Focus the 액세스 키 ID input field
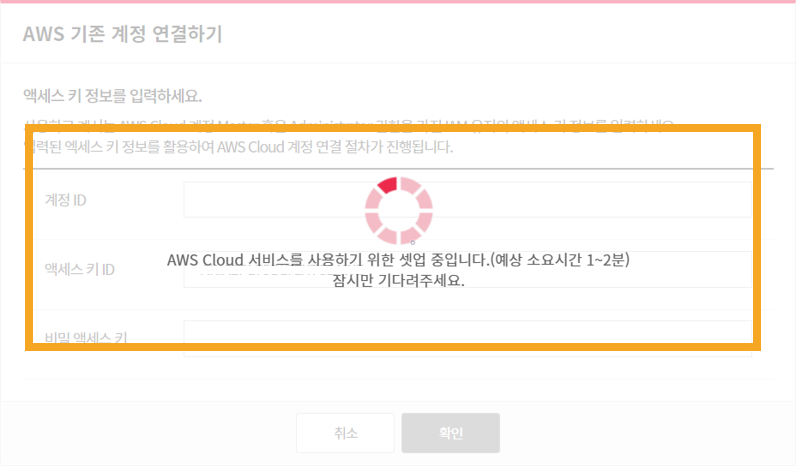 [468, 269]
